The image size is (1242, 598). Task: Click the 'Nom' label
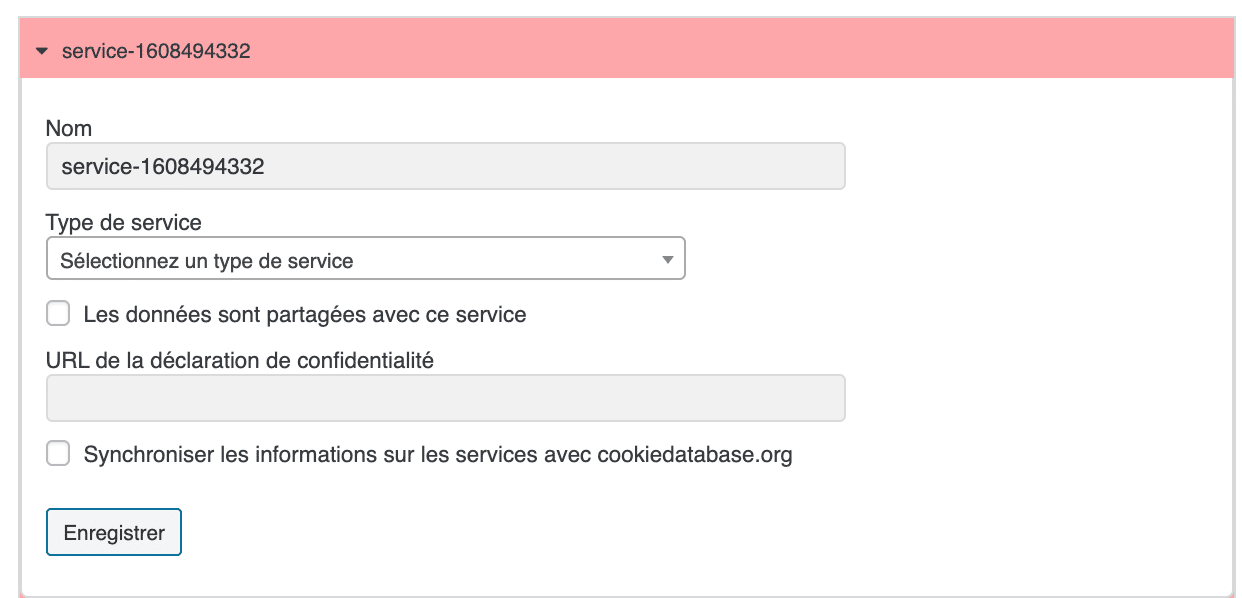click(x=67, y=128)
